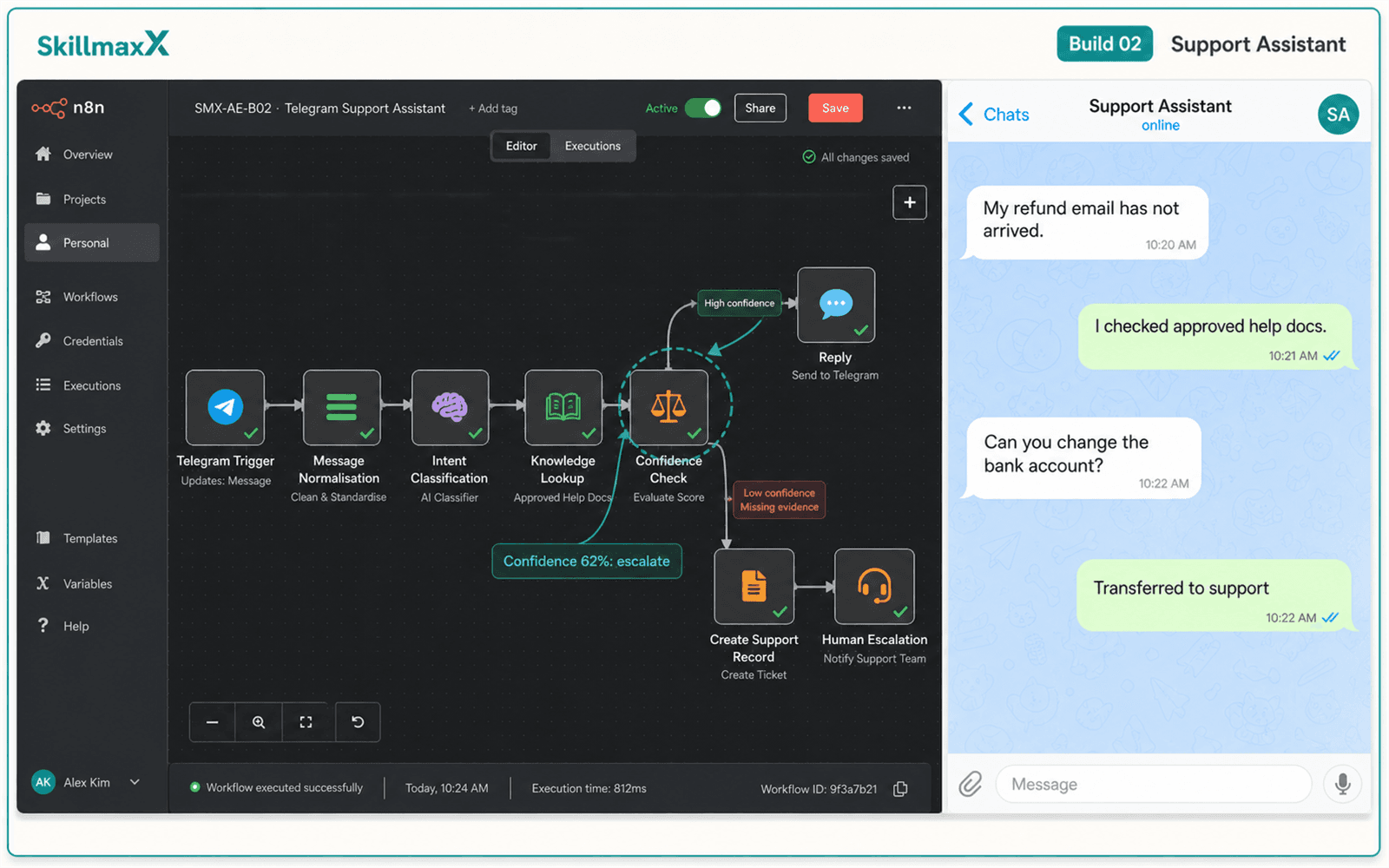Open the Intent Classification brain node
This screenshot has width=1389, height=868.
coord(450,407)
